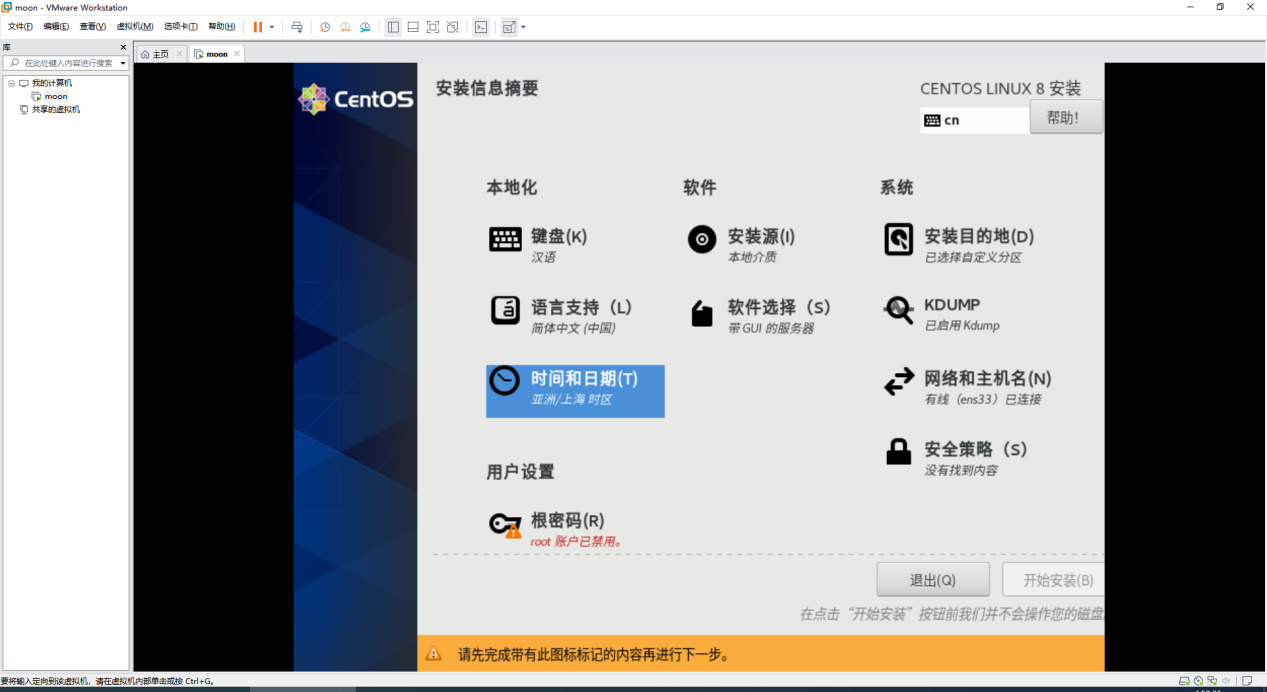Image resolution: width=1267 pixels, height=692 pixels.
Task: Send Ctrl+Alt+Del to the virtual machine
Action: tap(297, 27)
